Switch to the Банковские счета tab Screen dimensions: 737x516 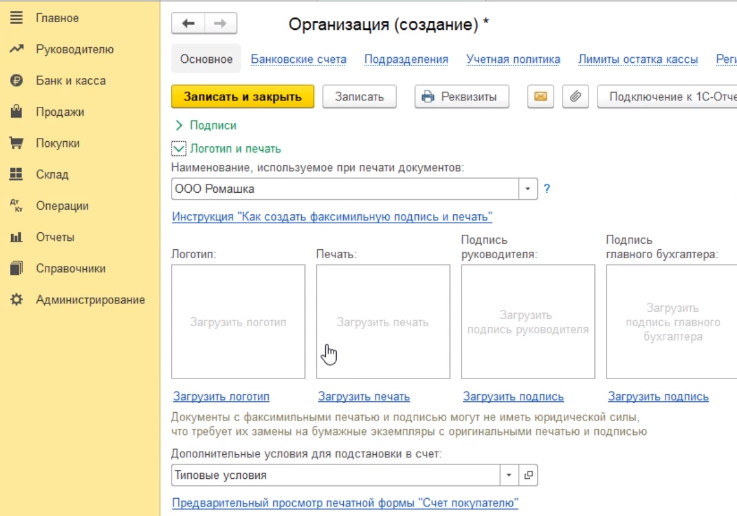298,59
